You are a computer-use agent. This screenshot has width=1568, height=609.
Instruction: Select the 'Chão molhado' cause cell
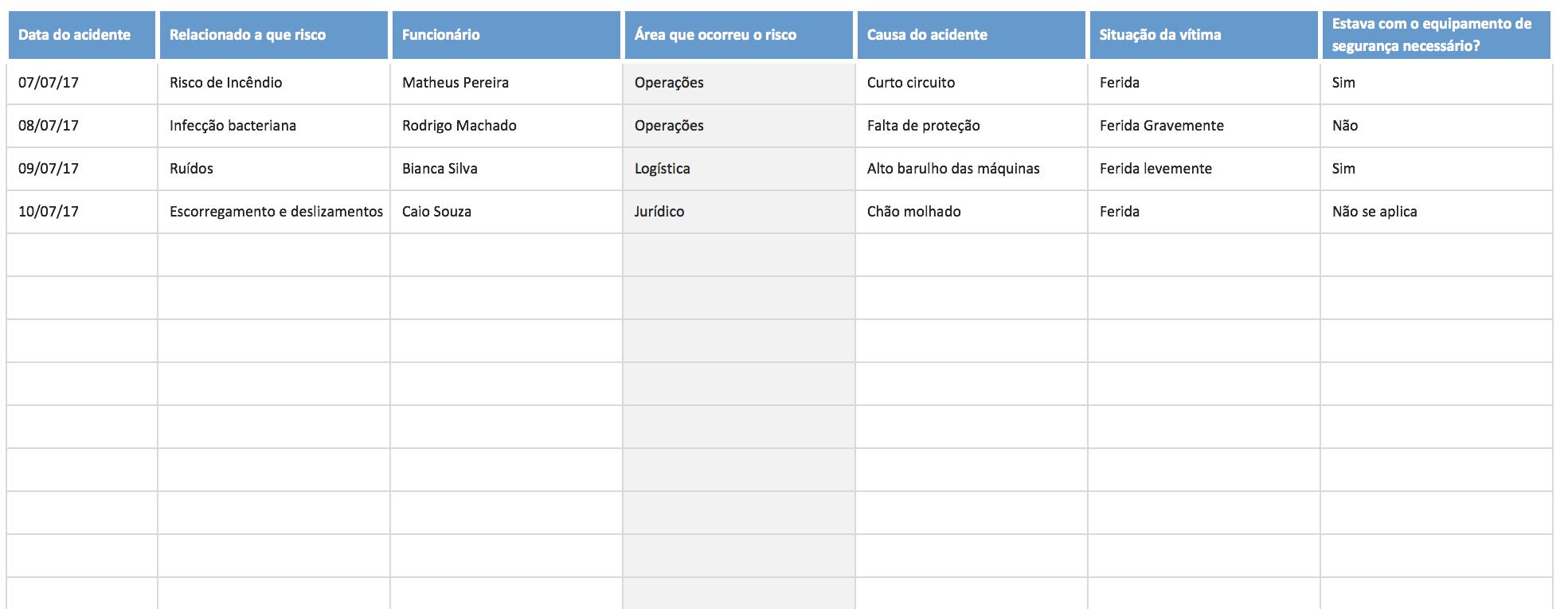(x=971, y=212)
